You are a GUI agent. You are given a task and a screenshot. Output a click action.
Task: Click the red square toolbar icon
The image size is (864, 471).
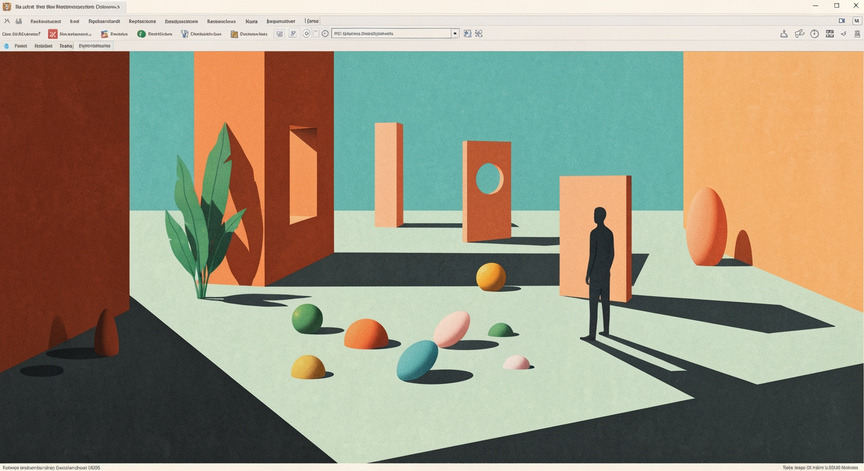pos(52,34)
